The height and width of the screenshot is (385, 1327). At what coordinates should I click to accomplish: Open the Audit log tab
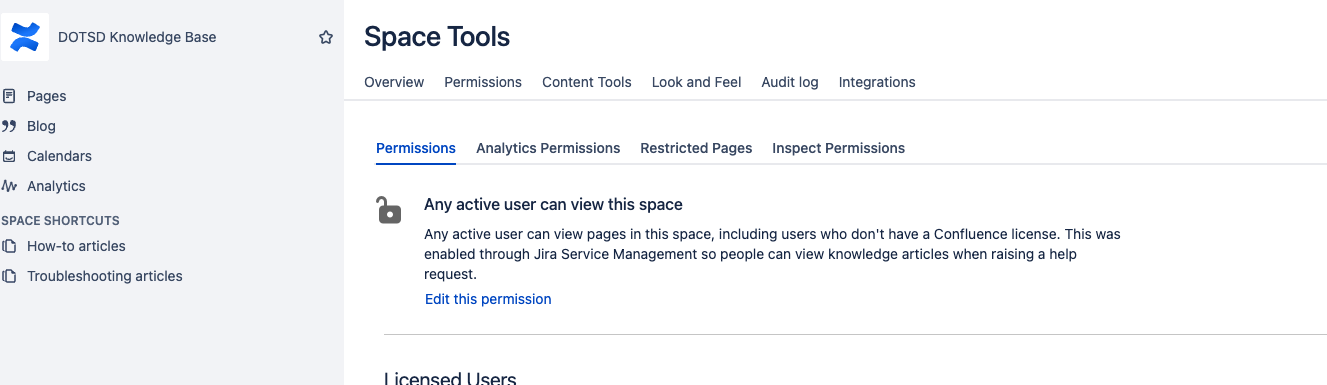click(790, 82)
